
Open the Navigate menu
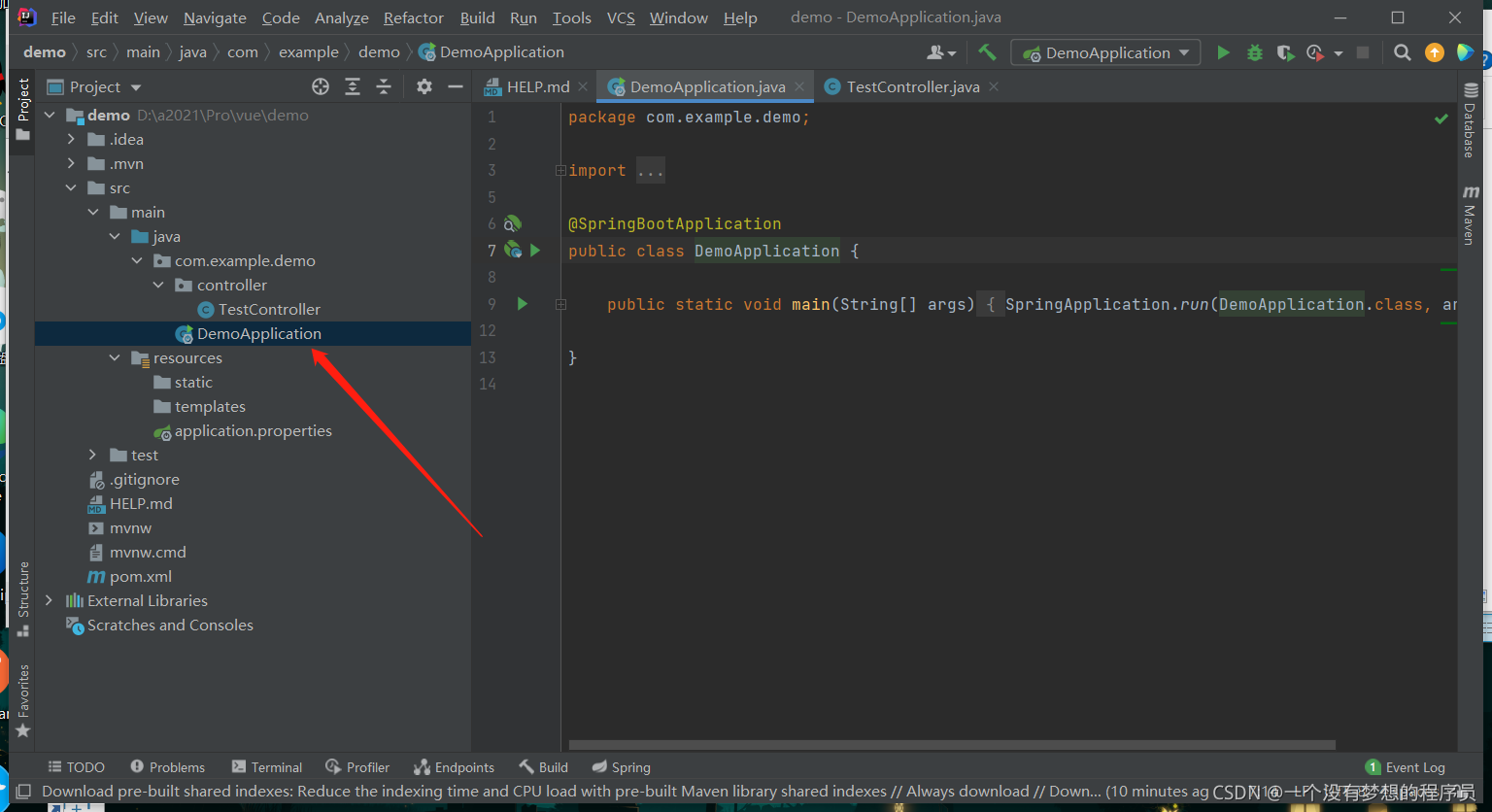coord(215,17)
